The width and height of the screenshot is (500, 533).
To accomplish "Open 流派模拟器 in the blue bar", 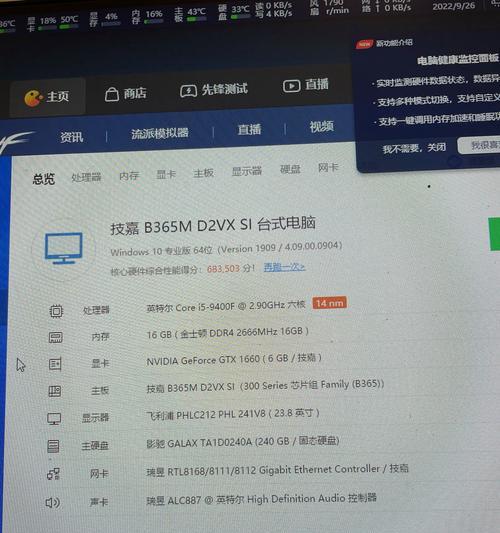I will tap(160, 133).
